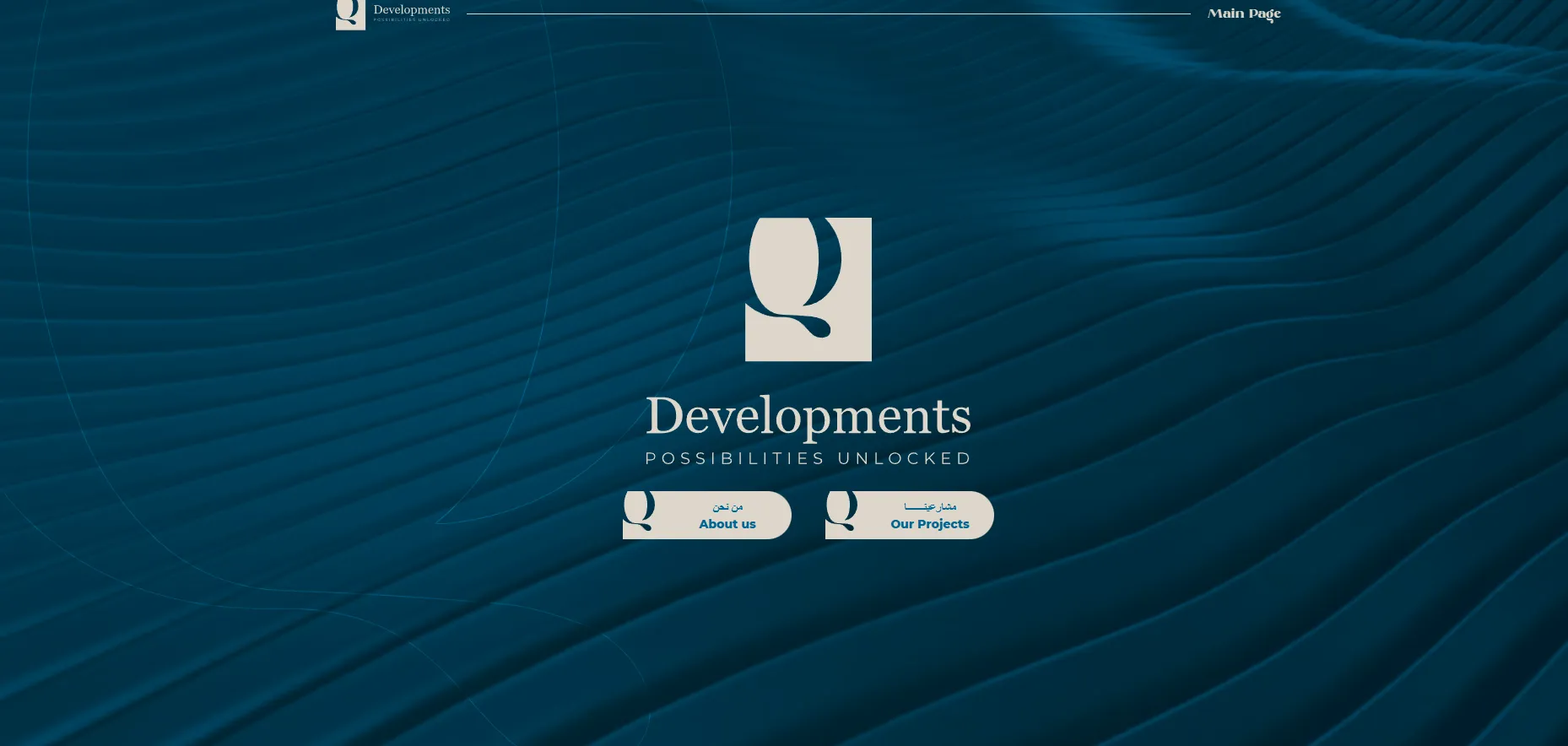This screenshot has width=1568, height=746.
Task: Click the Q emblem on About us button
Action: (x=639, y=511)
